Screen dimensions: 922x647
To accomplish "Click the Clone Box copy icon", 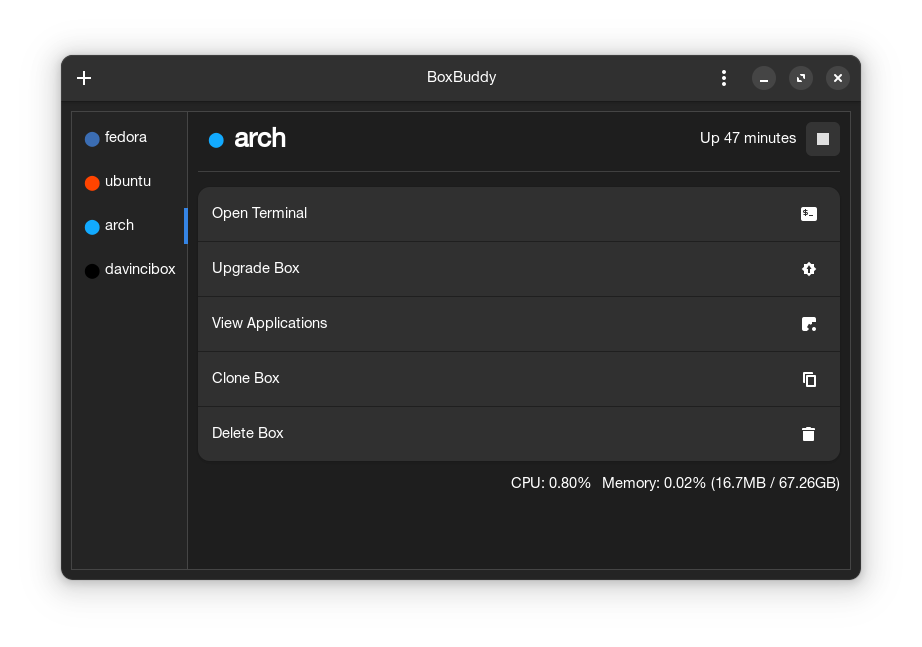I will (809, 379).
